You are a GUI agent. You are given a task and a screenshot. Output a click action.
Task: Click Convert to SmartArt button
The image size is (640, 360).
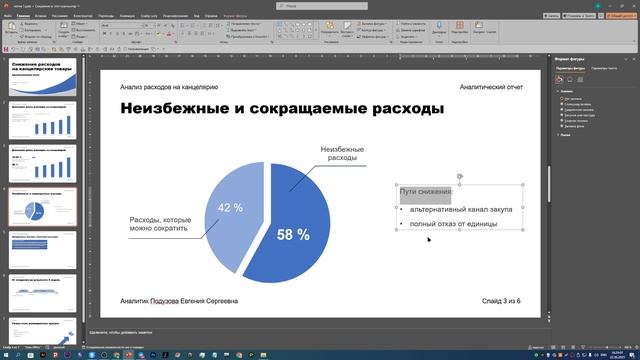248,36
